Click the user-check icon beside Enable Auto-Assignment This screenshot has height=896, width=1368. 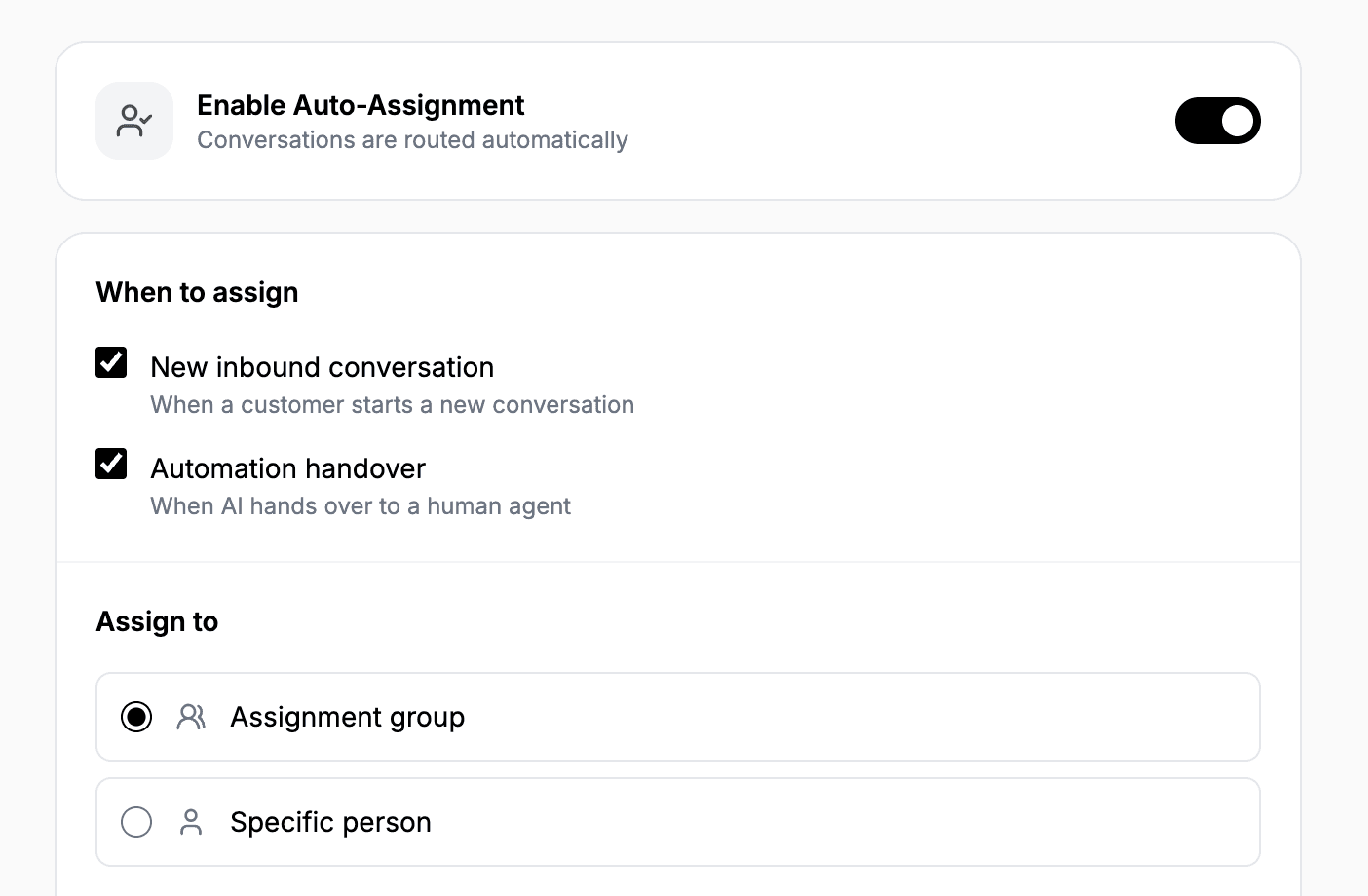(134, 121)
